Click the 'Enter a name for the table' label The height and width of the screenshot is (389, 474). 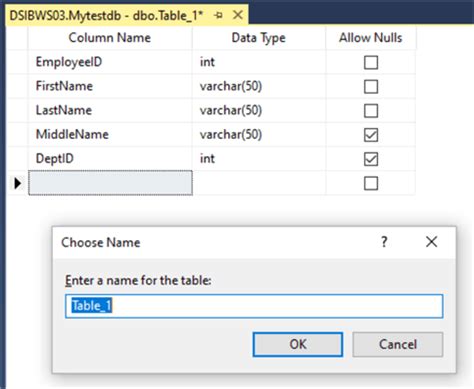[x=138, y=280]
